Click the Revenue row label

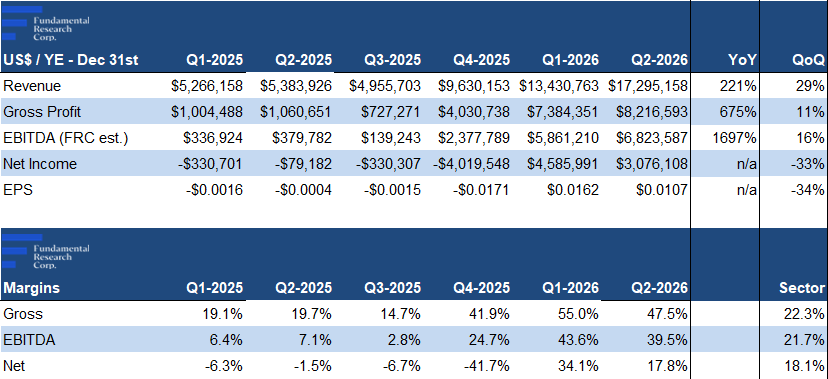click(x=32, y=86)
